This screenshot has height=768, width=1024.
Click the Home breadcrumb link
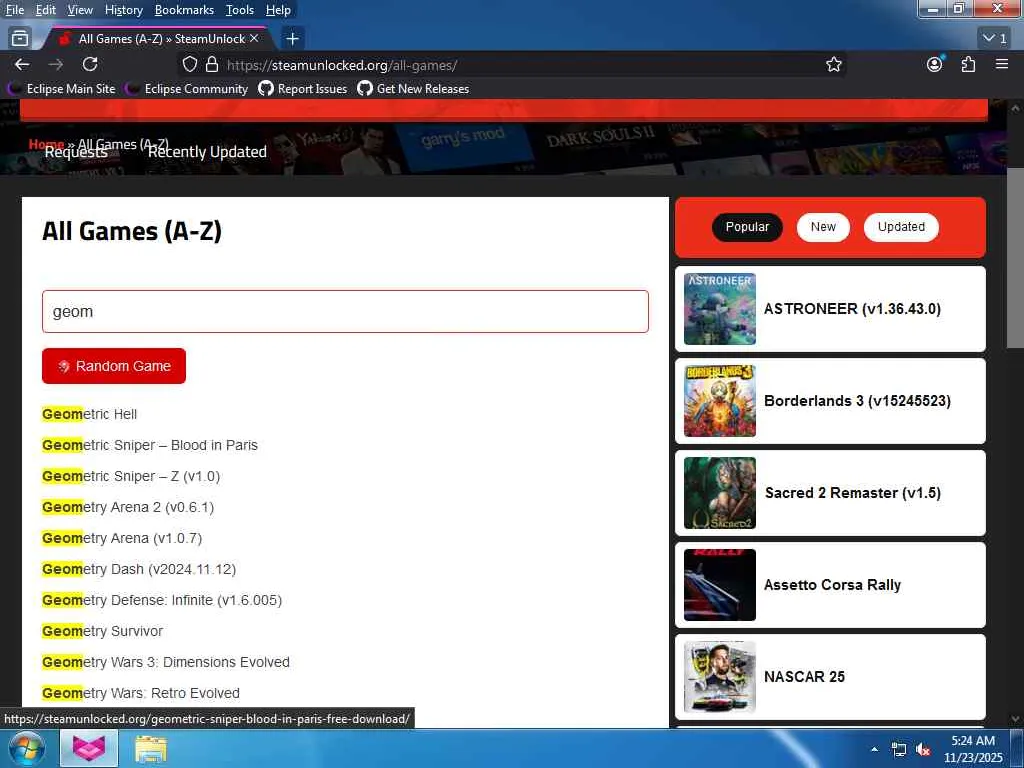tap(46, 144)
